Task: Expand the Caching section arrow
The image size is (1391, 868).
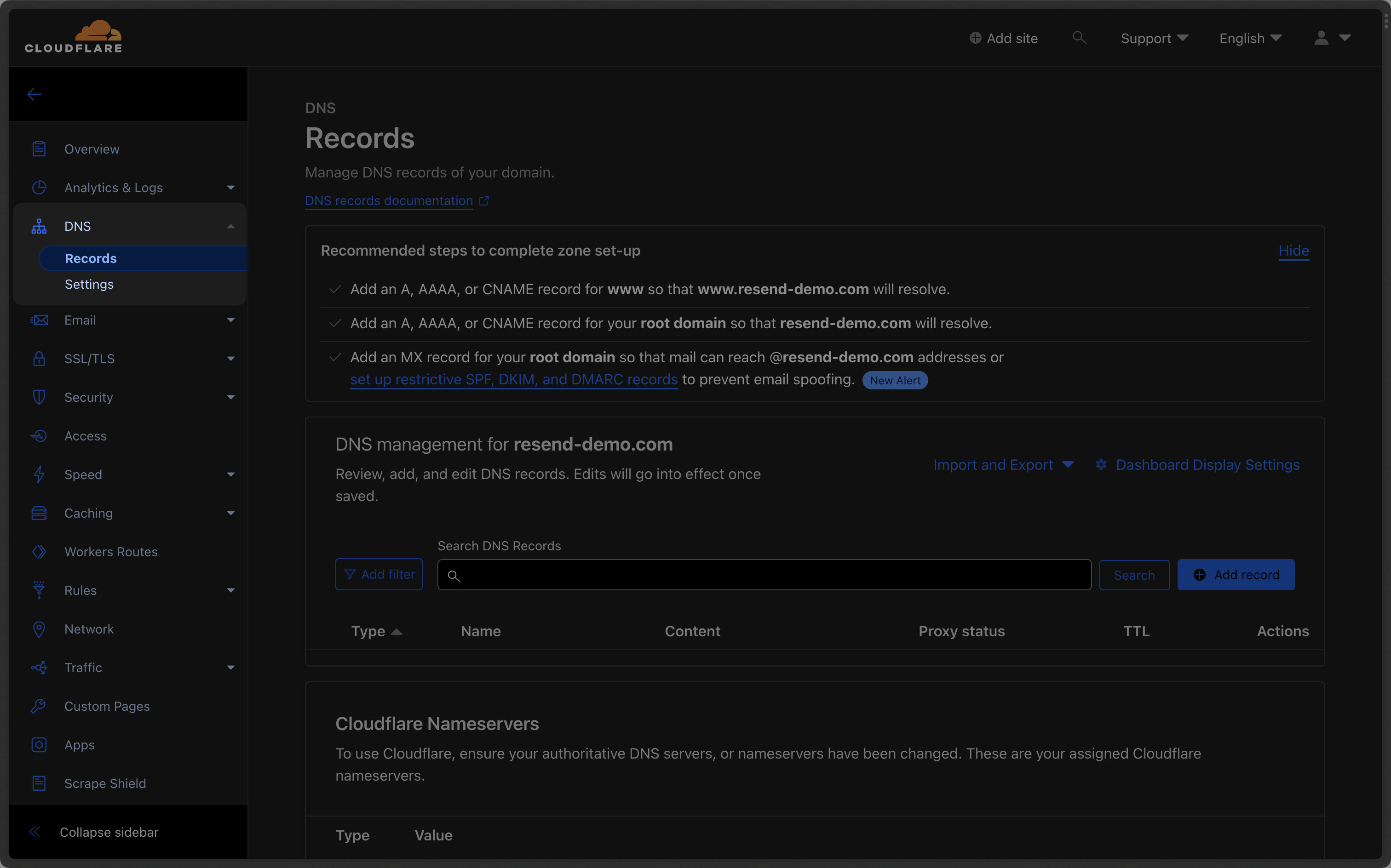Action: (x=231, y=513)
